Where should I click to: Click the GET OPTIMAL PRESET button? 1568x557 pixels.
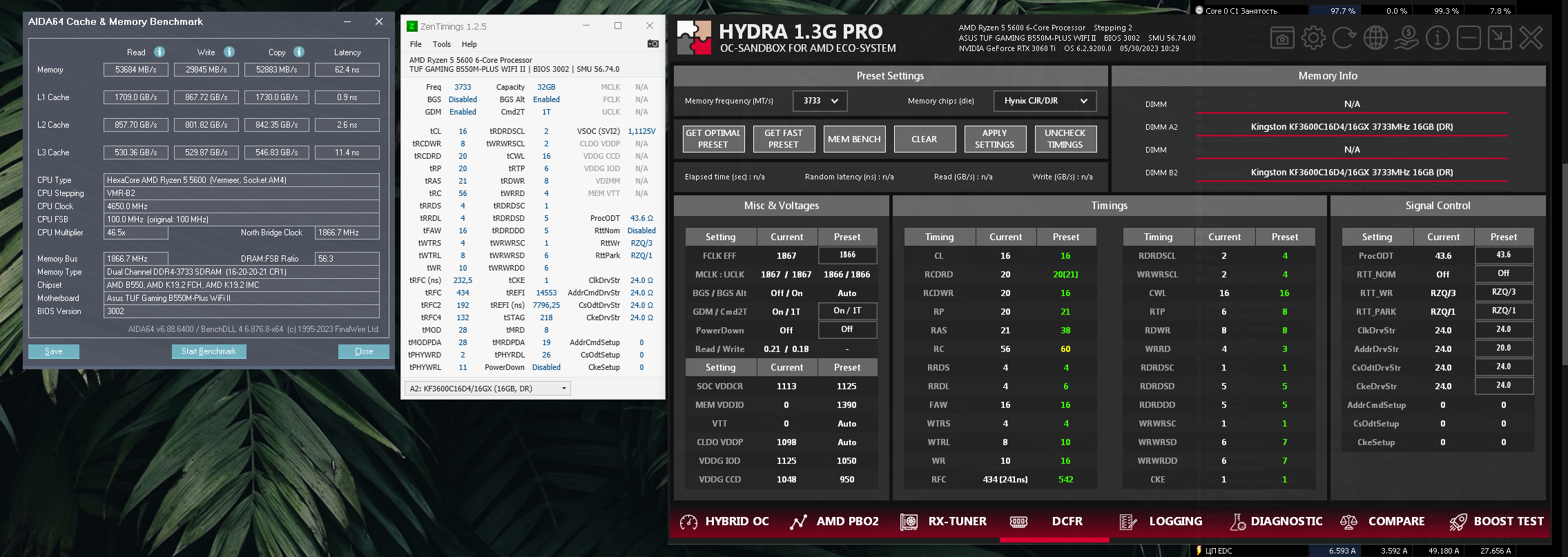pos(713,139)
